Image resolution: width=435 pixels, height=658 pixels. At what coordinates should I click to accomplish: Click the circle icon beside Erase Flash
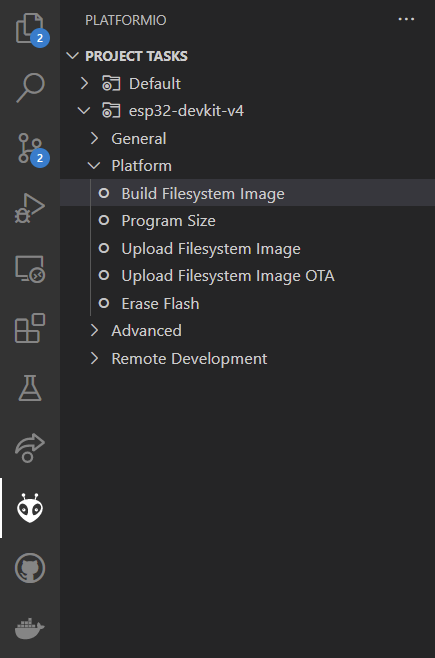point(104,303)
